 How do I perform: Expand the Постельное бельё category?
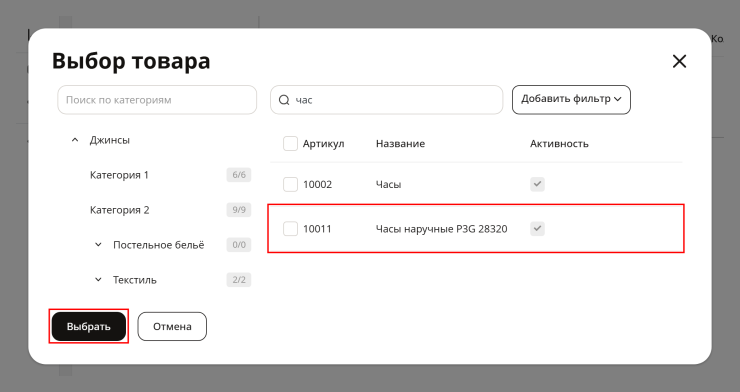click(x=98, y=245)
